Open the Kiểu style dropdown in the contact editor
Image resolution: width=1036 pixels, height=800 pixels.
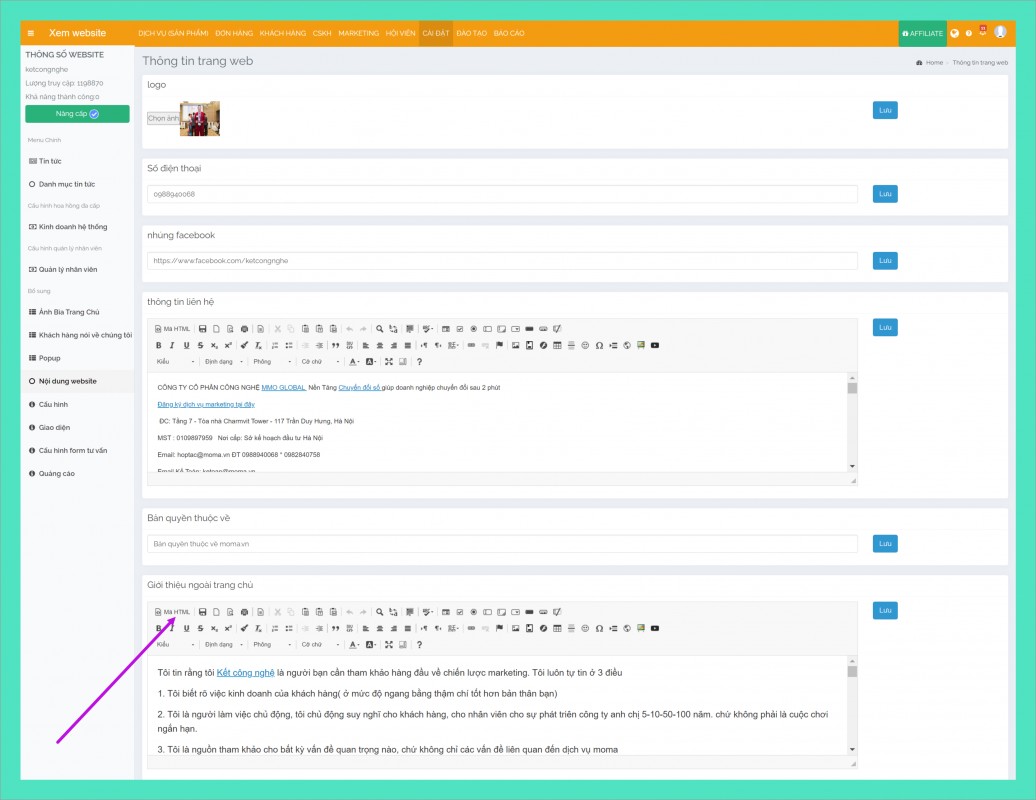coord(174,362)
